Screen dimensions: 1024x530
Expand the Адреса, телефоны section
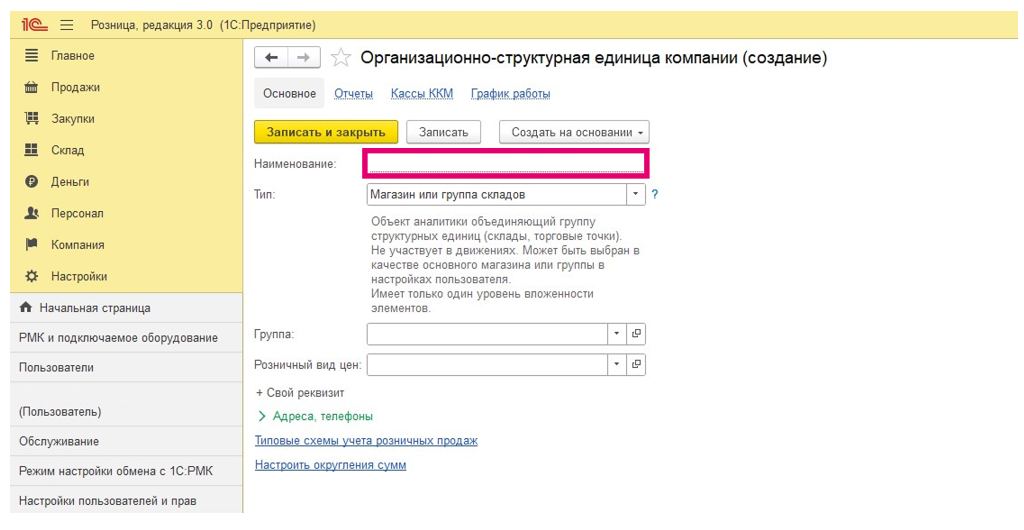click(x=315, y=416)
